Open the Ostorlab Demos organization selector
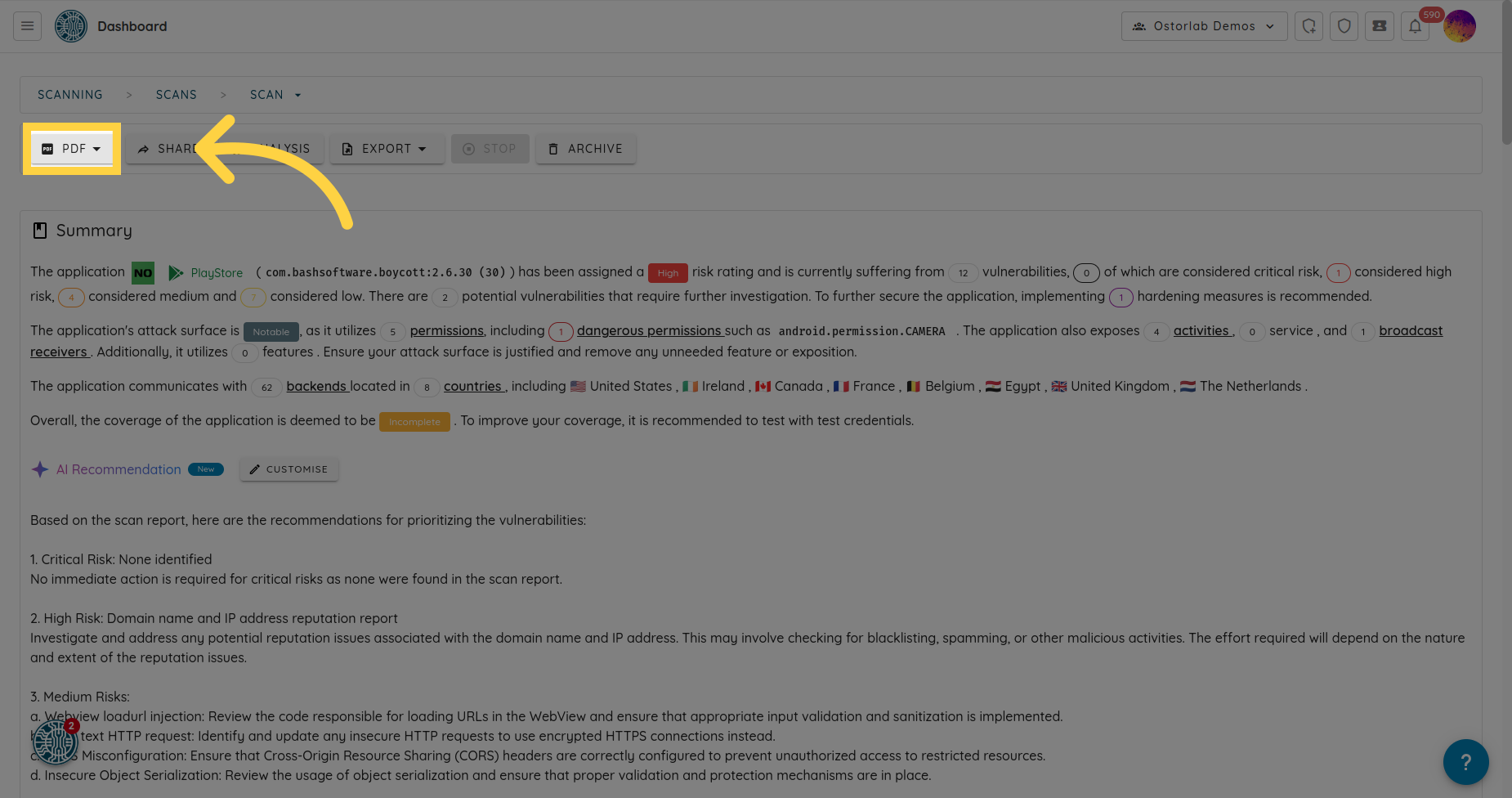Image resolution: width=1512 pixels, height=798 pixels. coord(1204,26)
